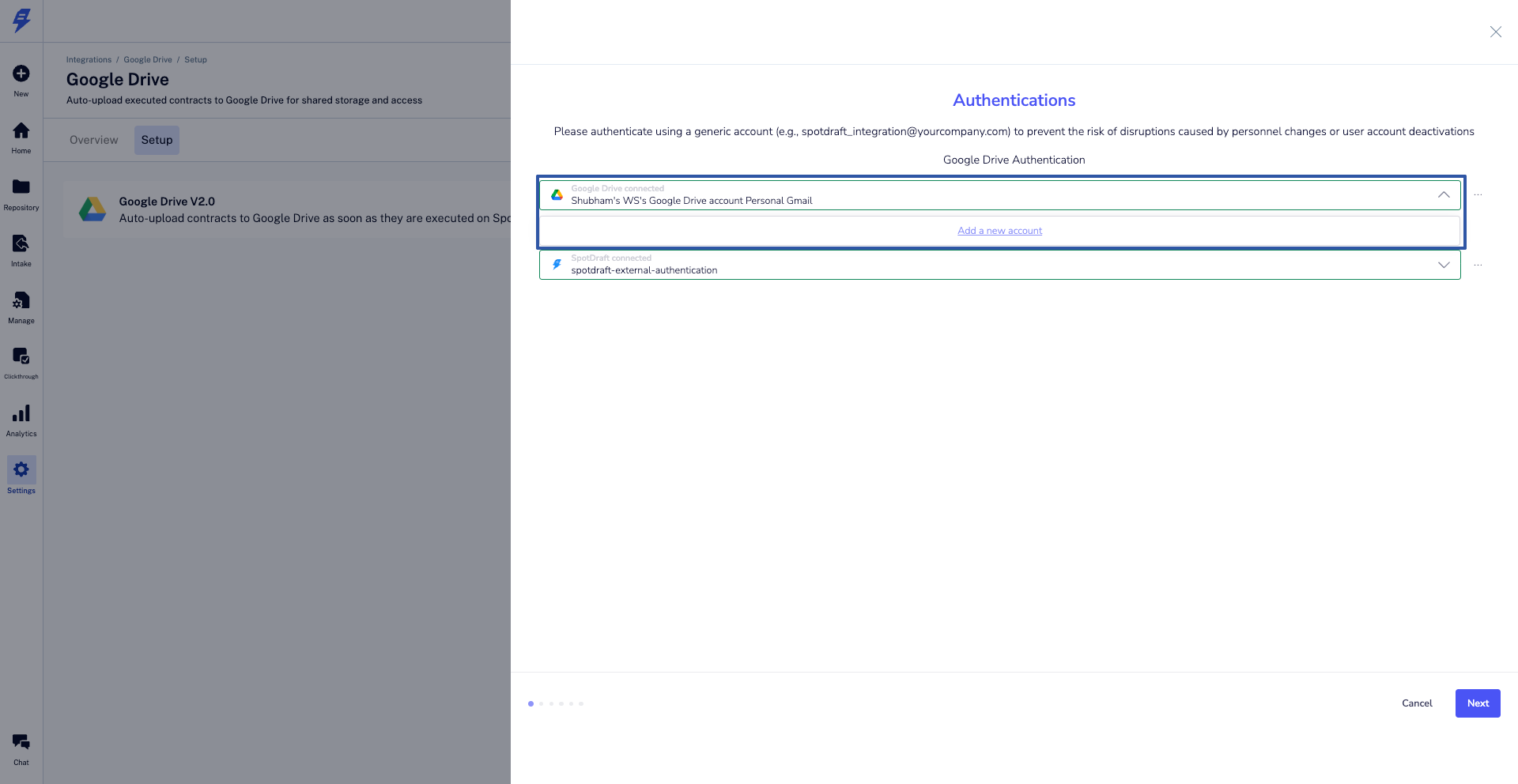Open the Chat icon in sidebar
The width and height of the screenshot is (1518, 784).
(x=21, y=742)
